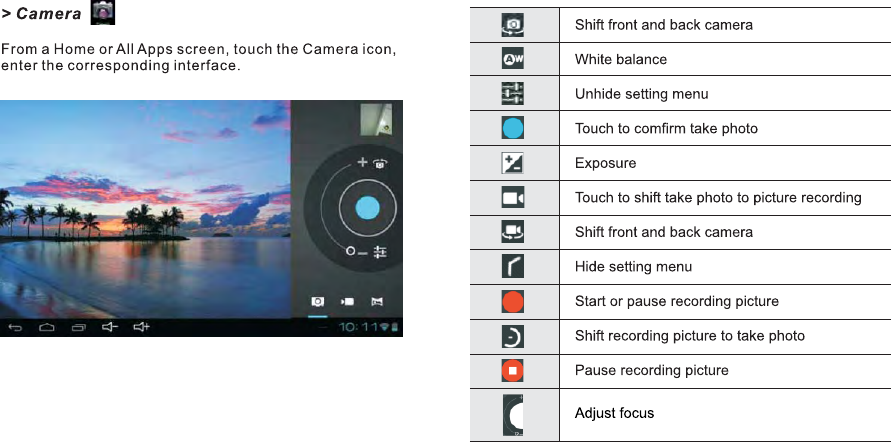Screen dimensions: 891x442
Task: Click the White balance icon in the table
Action: pos(513,59)
